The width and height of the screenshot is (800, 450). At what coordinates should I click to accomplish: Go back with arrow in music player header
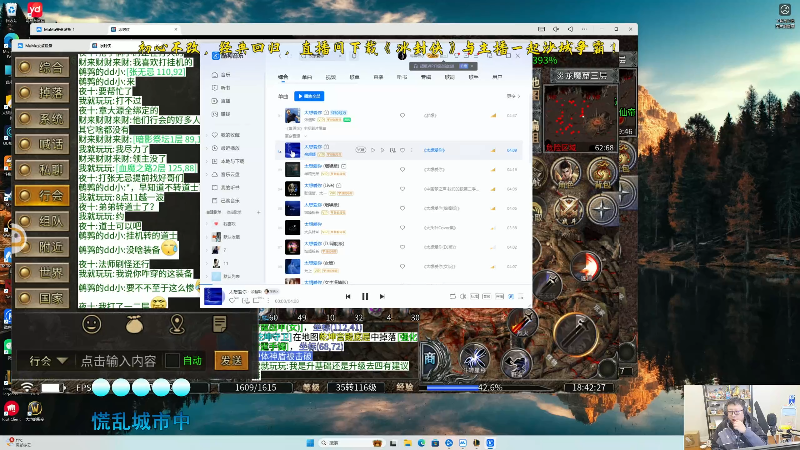point(280,56)
